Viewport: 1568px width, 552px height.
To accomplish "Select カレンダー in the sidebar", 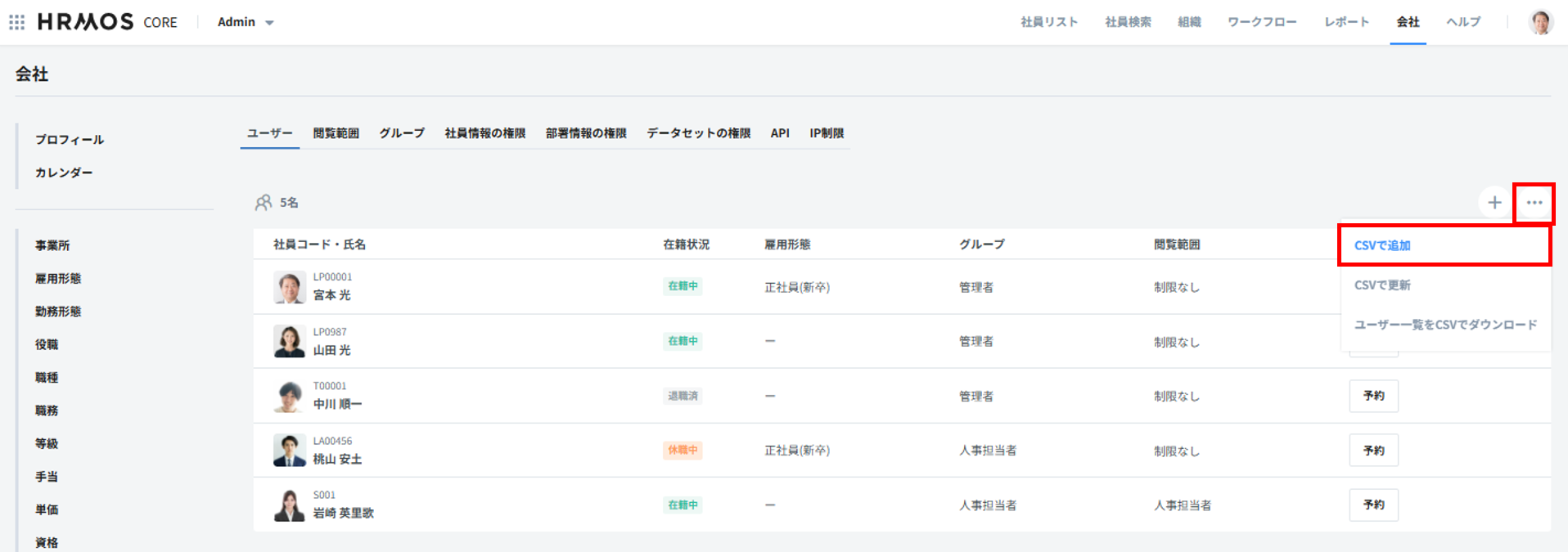I will pos(64,173).
